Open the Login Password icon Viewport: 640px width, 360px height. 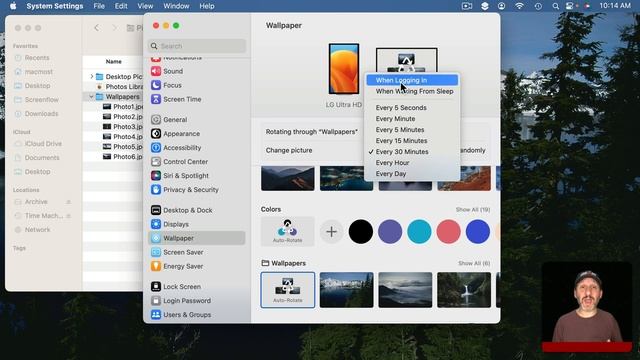(x=156, y=301)
